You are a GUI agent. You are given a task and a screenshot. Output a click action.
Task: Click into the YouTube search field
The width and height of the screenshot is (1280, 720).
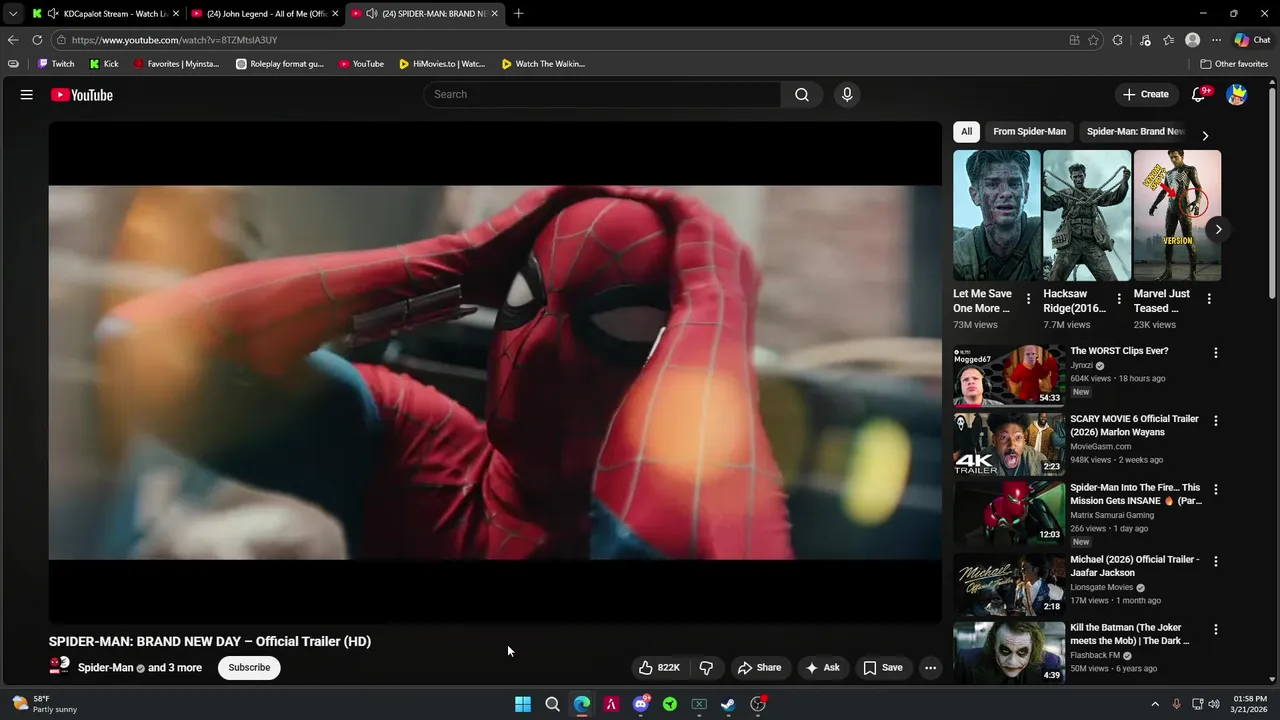602,94
